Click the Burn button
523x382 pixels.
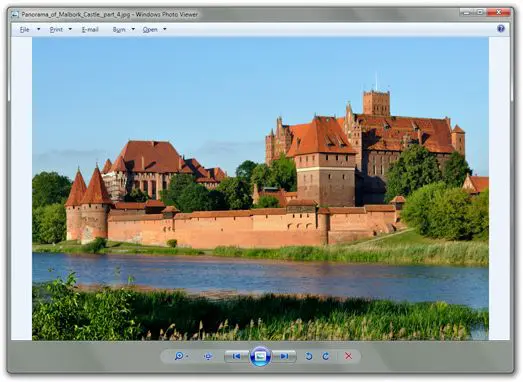point(119,30)
